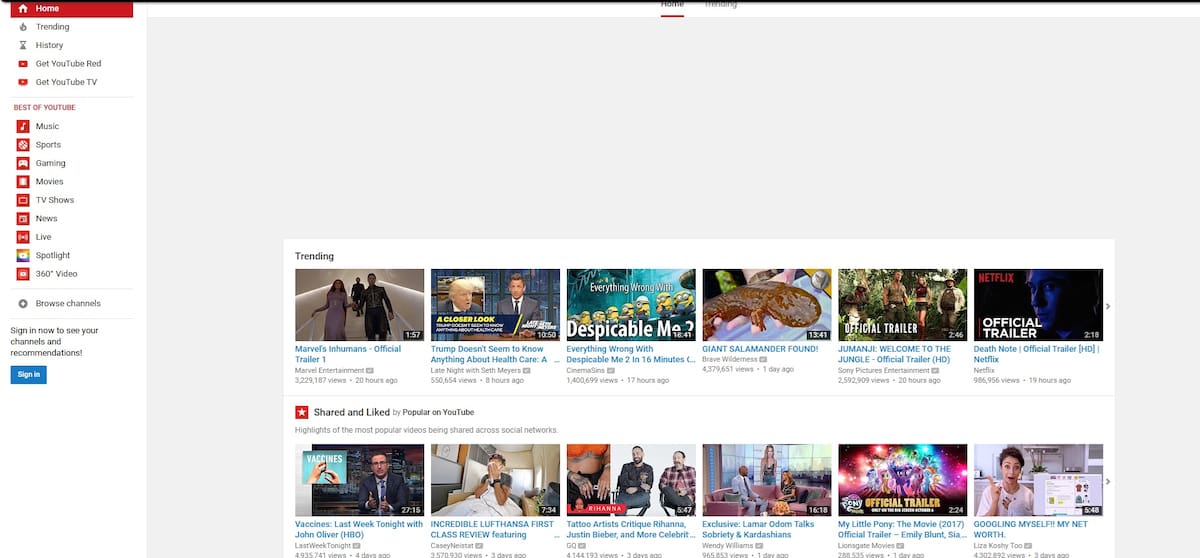Click the Get YouTube Red icon
Image resolution: width=1200 pixels, height=558 pixels.
click(23, 64)
